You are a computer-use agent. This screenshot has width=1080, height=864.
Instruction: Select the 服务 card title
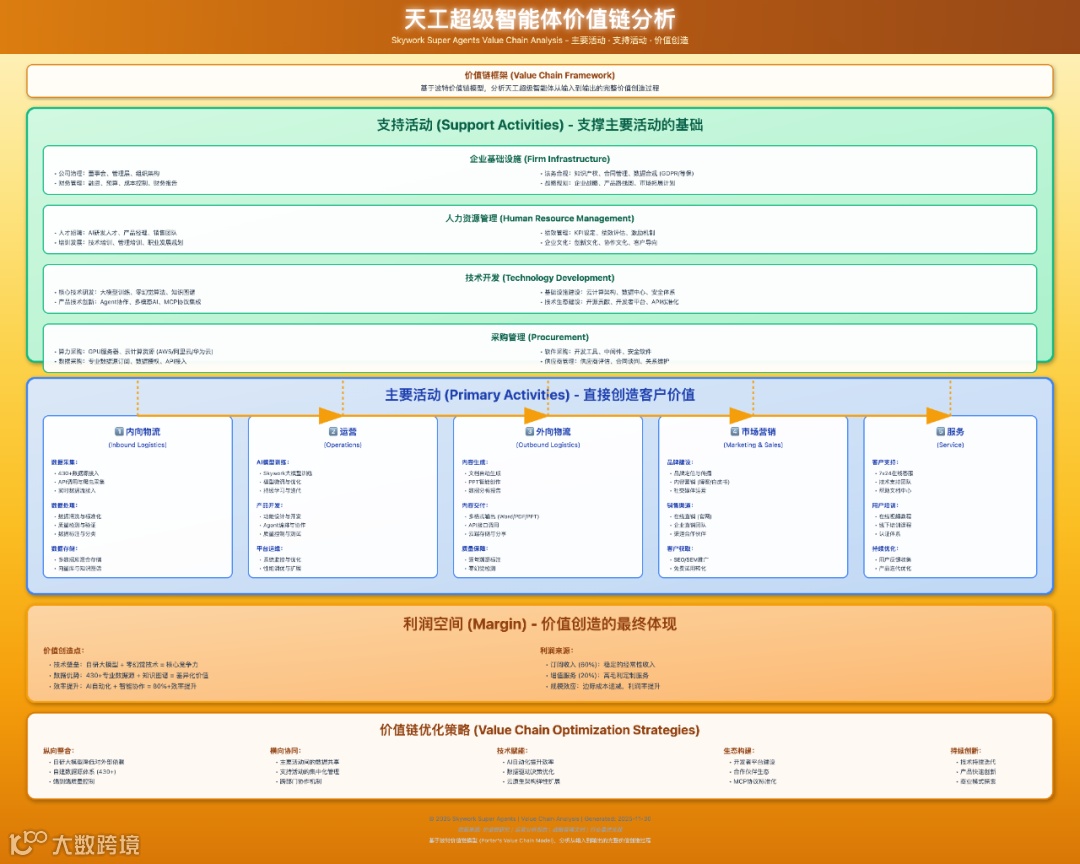955,431
